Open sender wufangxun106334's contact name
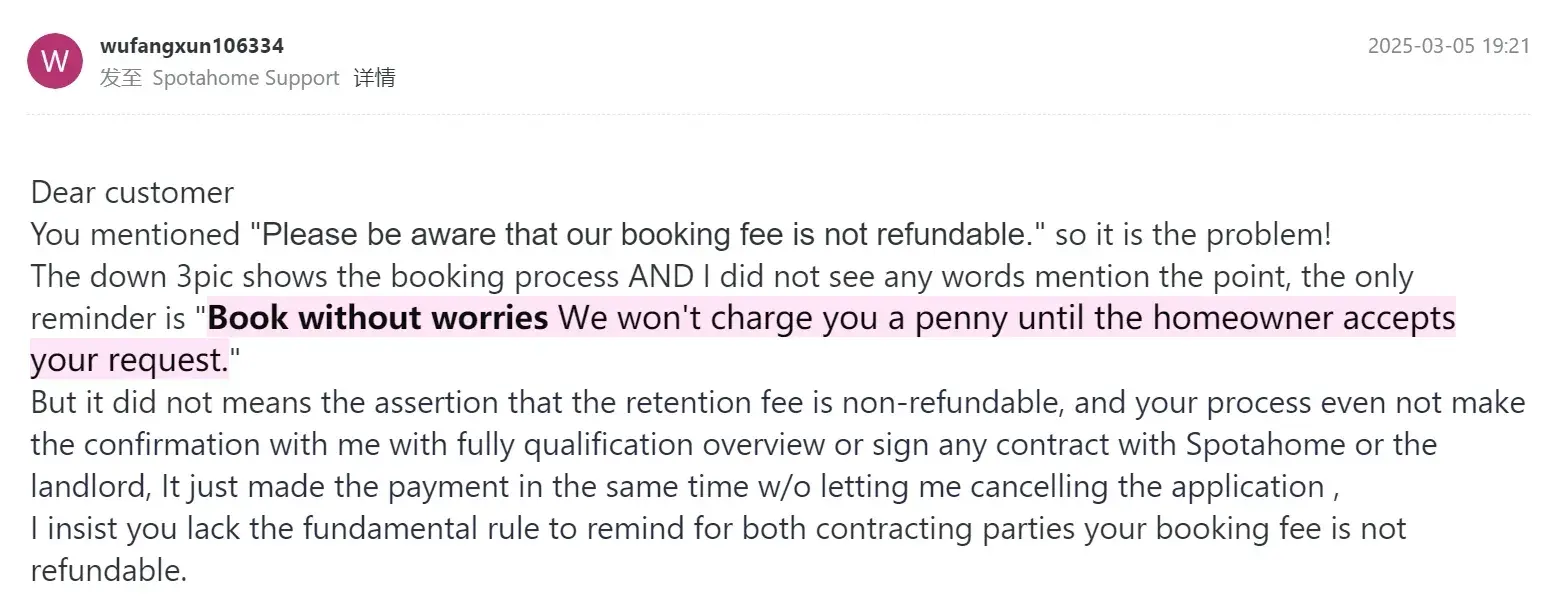1563x606 pixels. pos(192,46)
